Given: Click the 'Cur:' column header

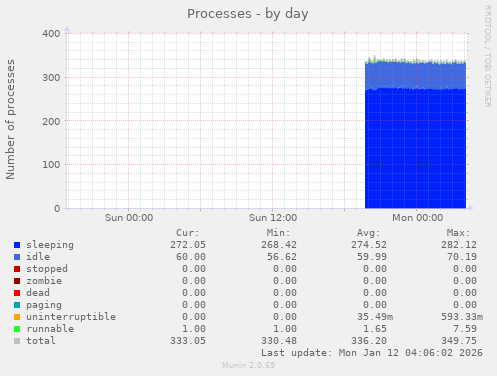Looking at the screenshot, I should point(188,233).
